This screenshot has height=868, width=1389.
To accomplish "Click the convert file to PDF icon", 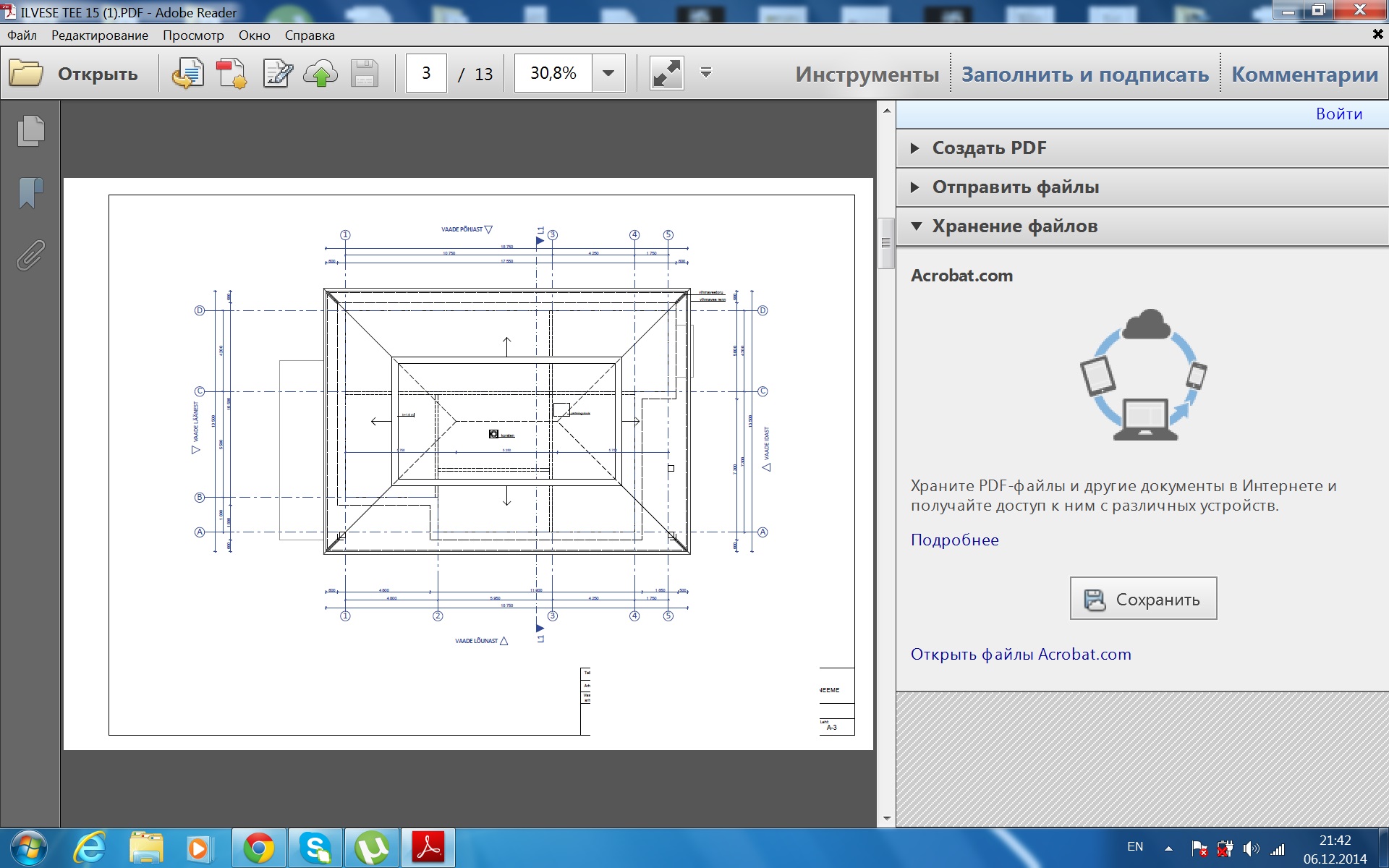I will click(x=187, y=74).
